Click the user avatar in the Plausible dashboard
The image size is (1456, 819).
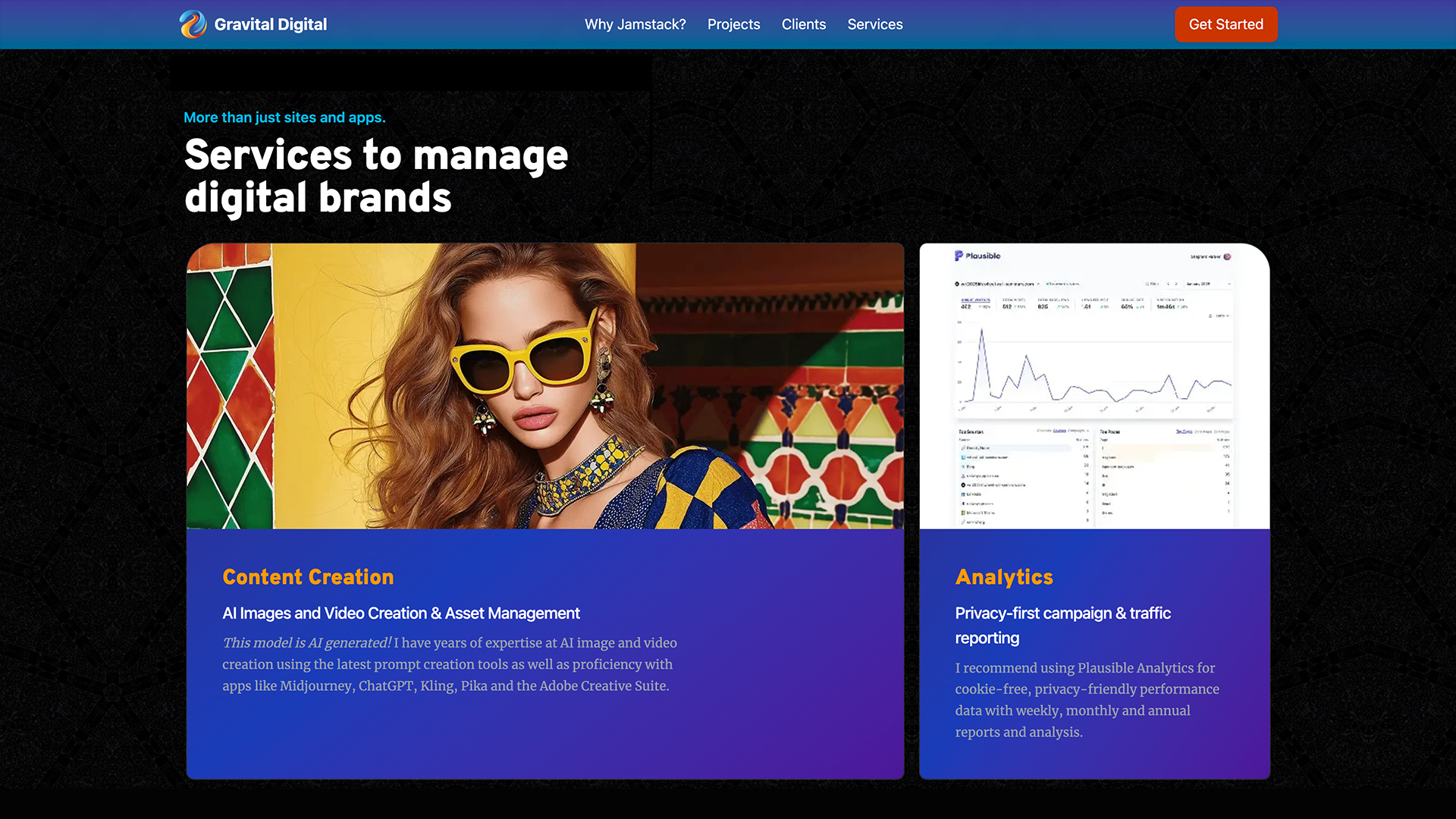pos(1227,256)
